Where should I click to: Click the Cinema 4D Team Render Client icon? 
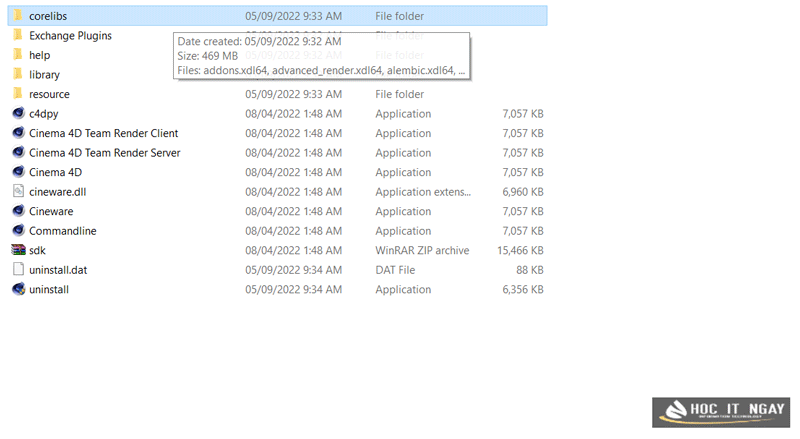18,133
